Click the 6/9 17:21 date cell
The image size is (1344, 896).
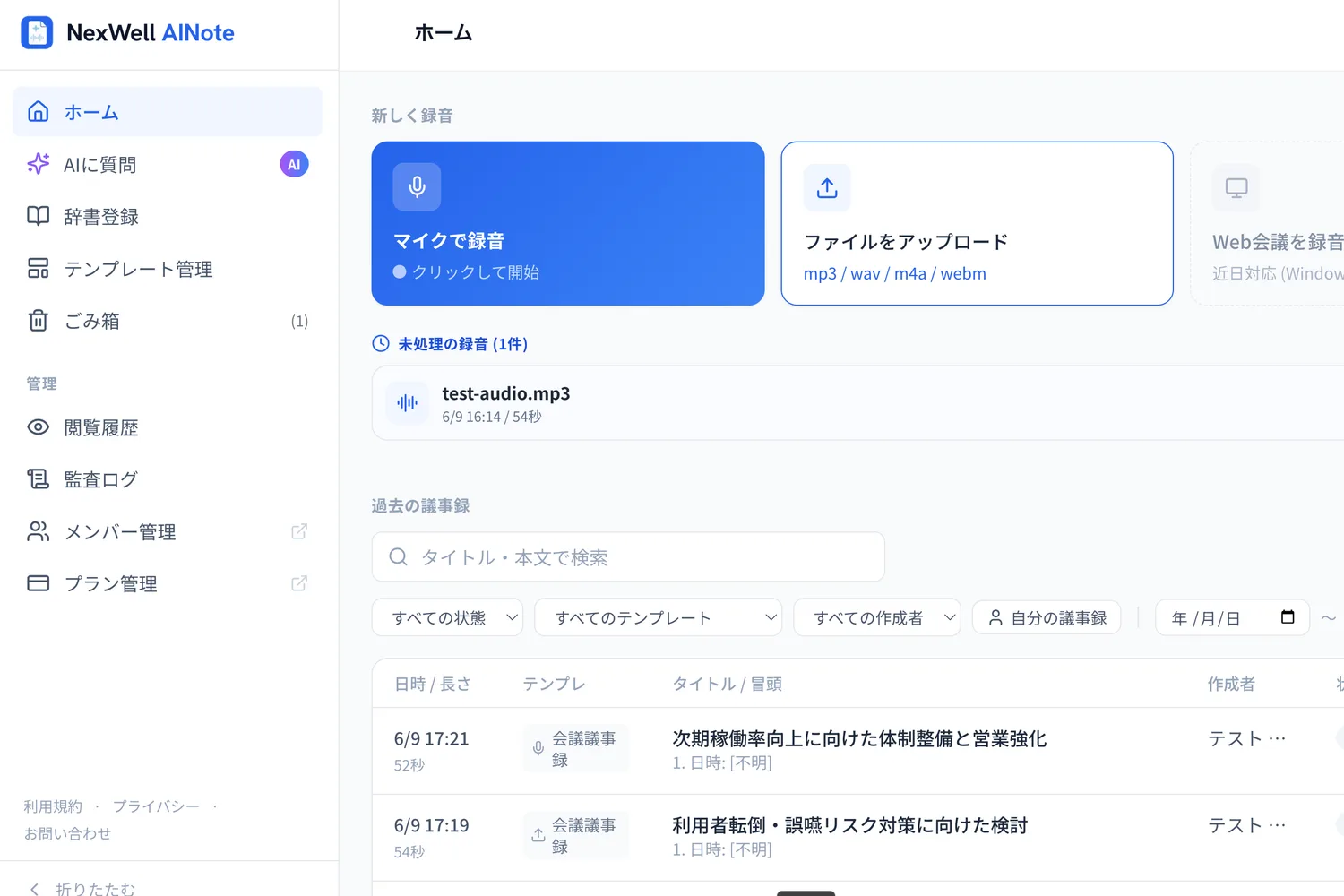(431, 739)
